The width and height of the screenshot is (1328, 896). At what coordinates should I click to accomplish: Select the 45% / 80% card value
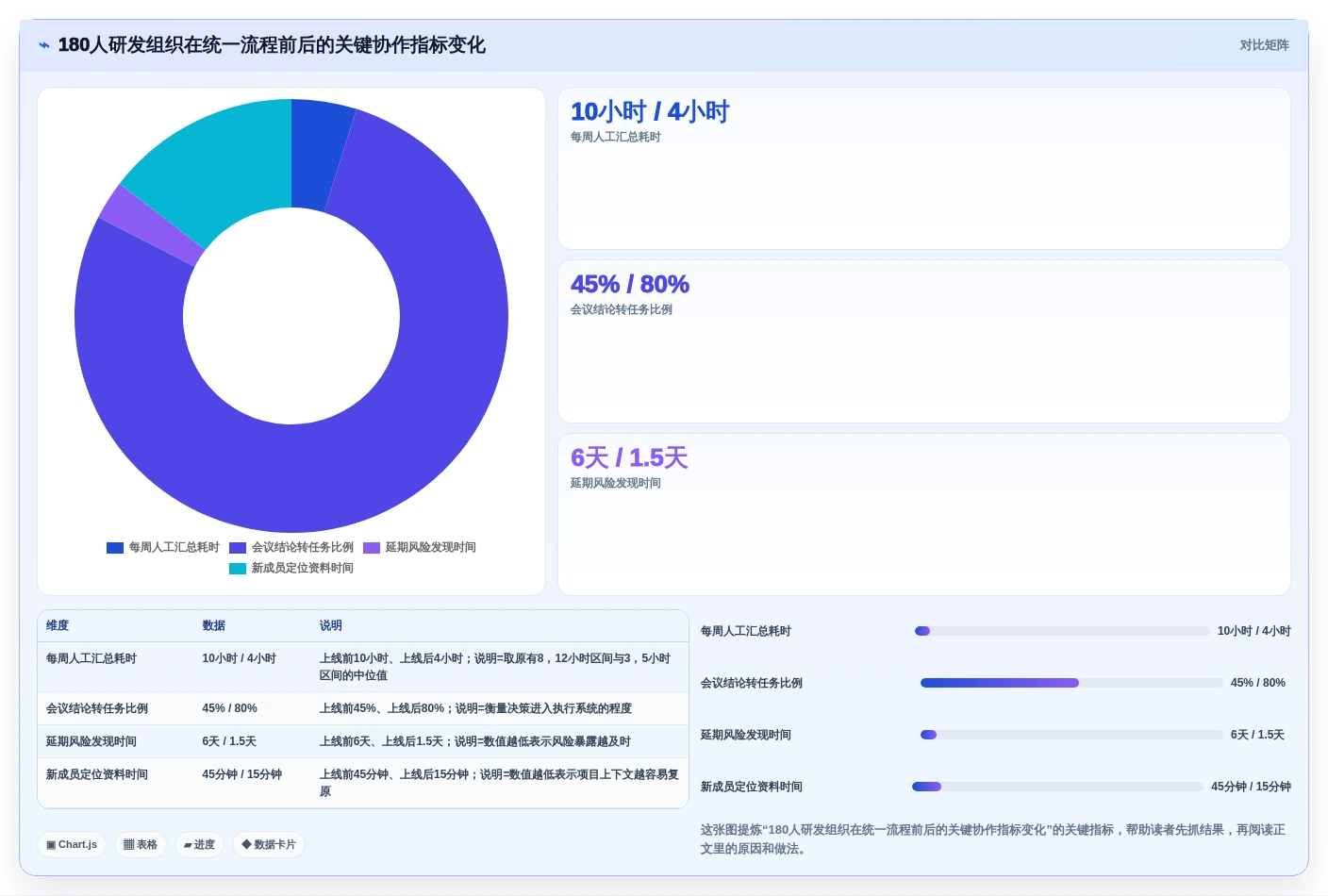630,285
